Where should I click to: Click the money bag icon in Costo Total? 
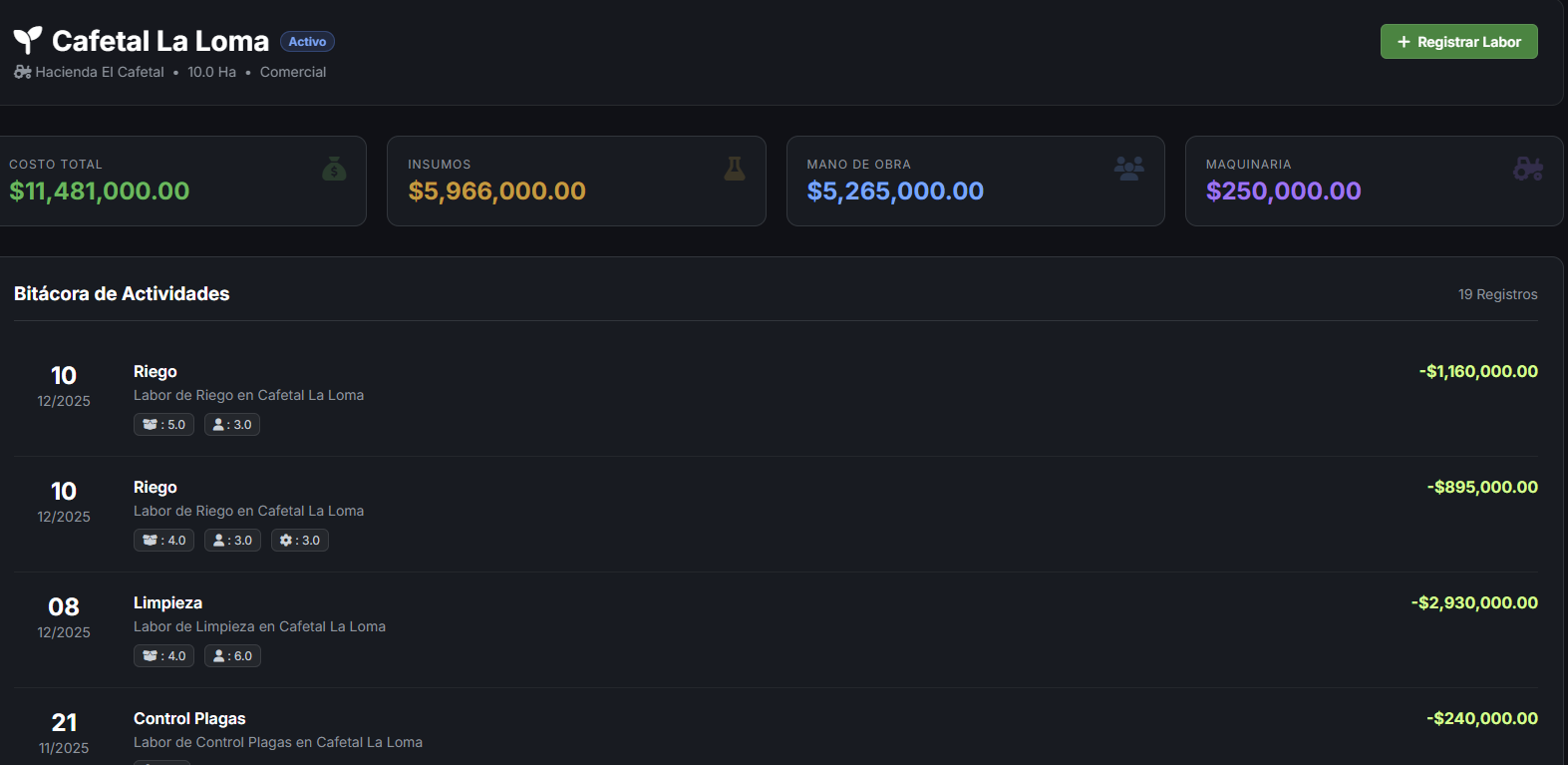(334, 169)
